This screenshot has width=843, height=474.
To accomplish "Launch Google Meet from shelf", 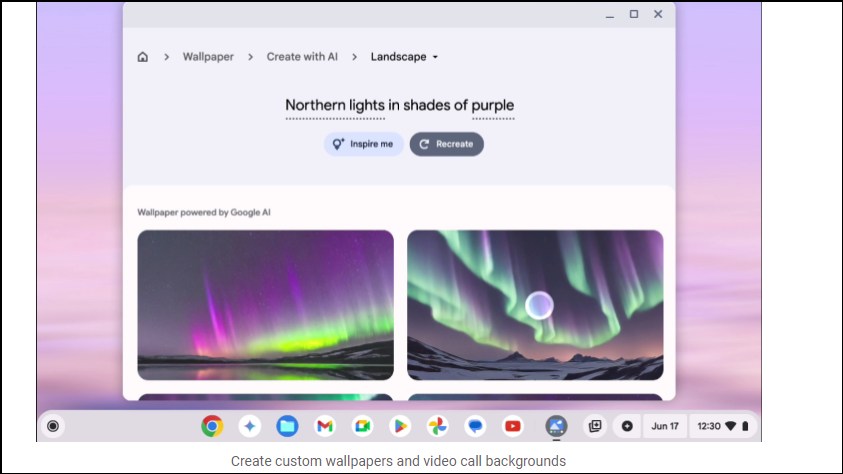I will 362,426.
